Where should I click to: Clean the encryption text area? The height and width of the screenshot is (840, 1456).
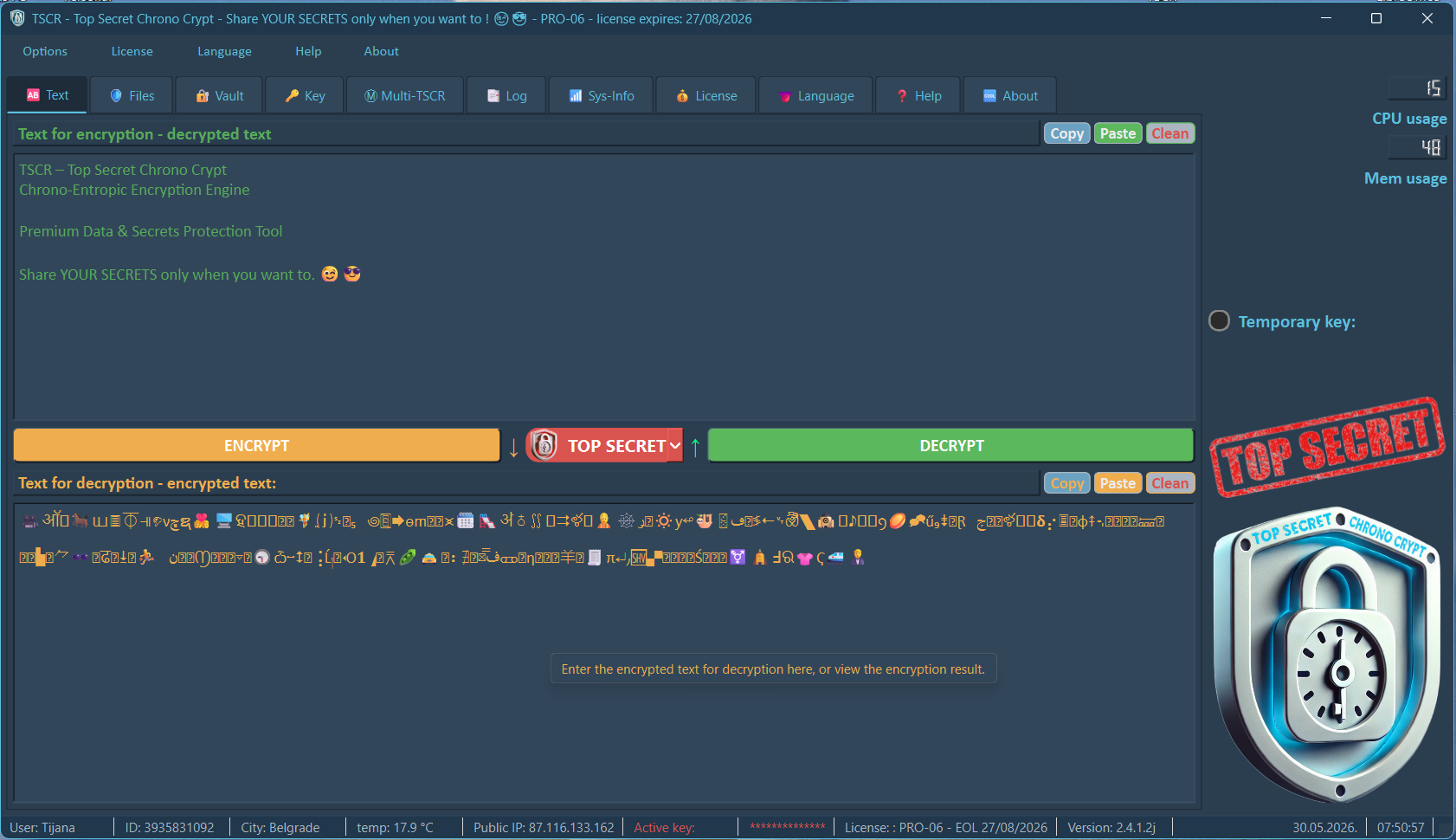click(1170, 133)
